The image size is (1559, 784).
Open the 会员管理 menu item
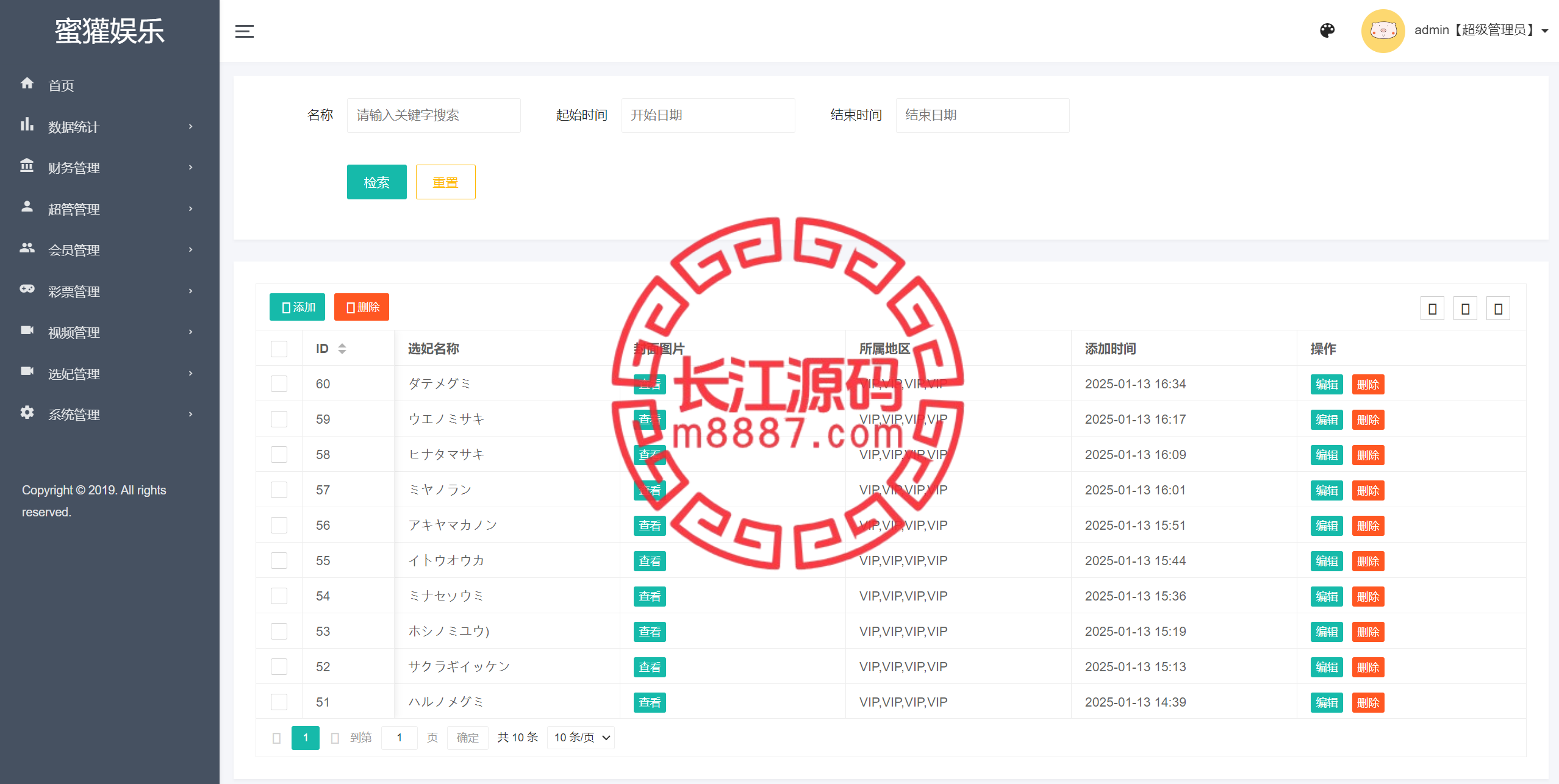[x=110, y=250]
